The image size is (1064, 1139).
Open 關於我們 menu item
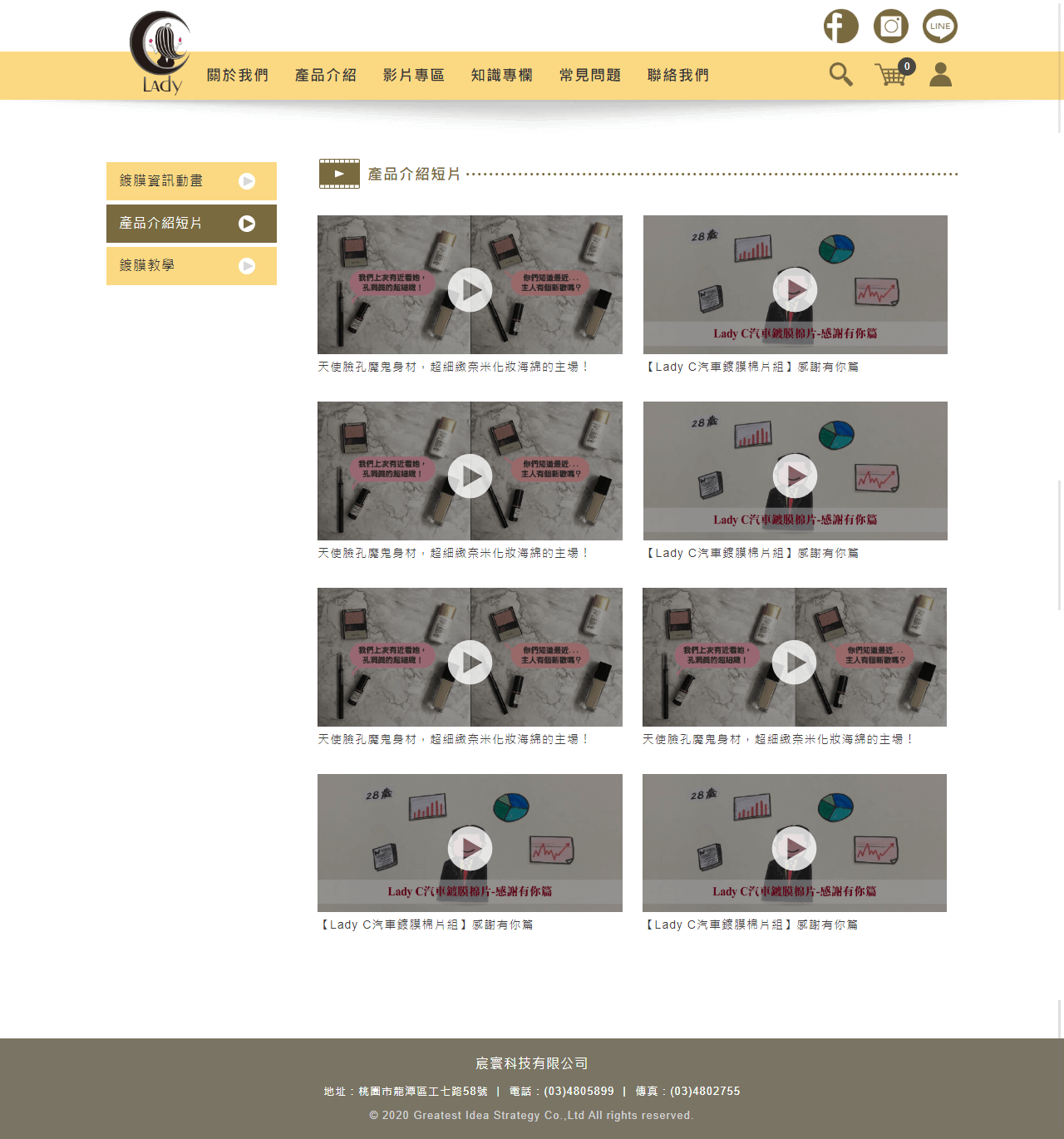coord(238,76)
